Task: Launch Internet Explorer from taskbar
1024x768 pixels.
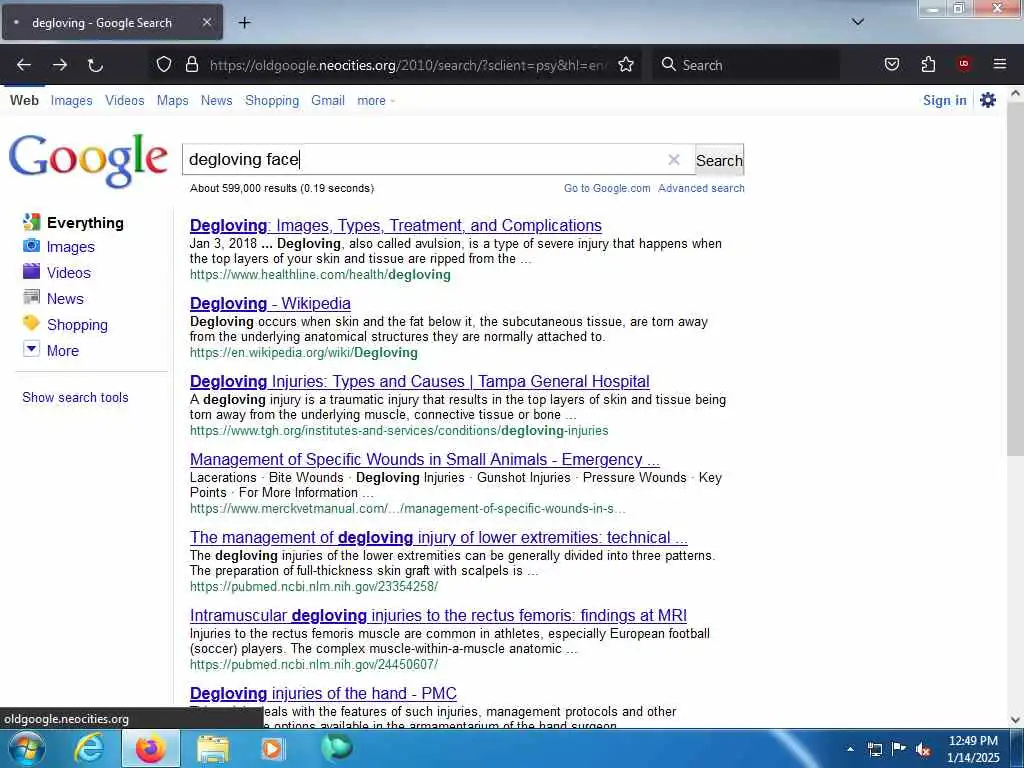Action: point(89,748)
